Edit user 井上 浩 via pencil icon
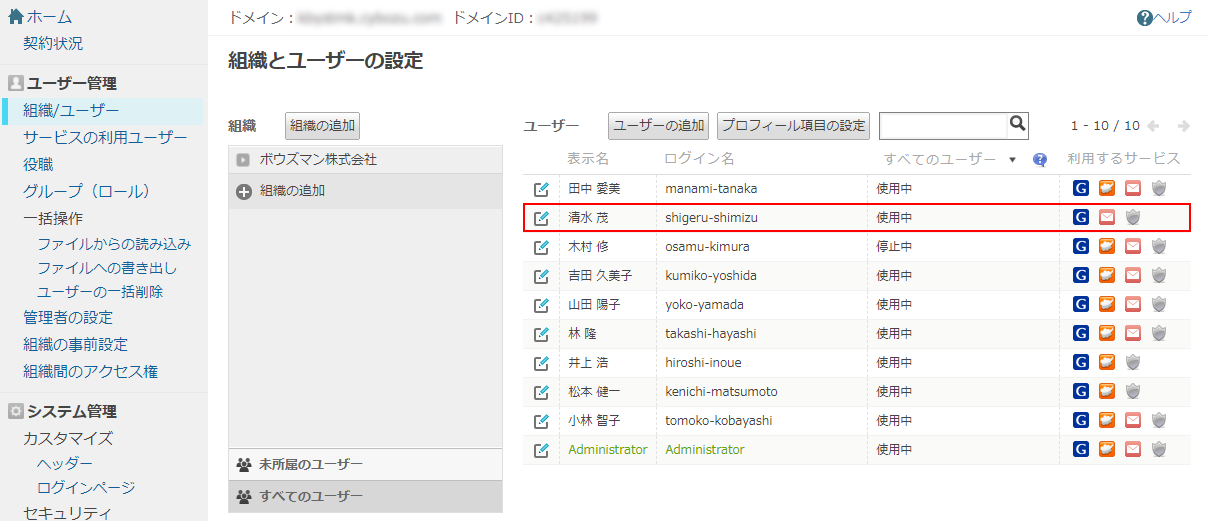Viewport: 1208px width, 521px height. (x=541, y=363)
